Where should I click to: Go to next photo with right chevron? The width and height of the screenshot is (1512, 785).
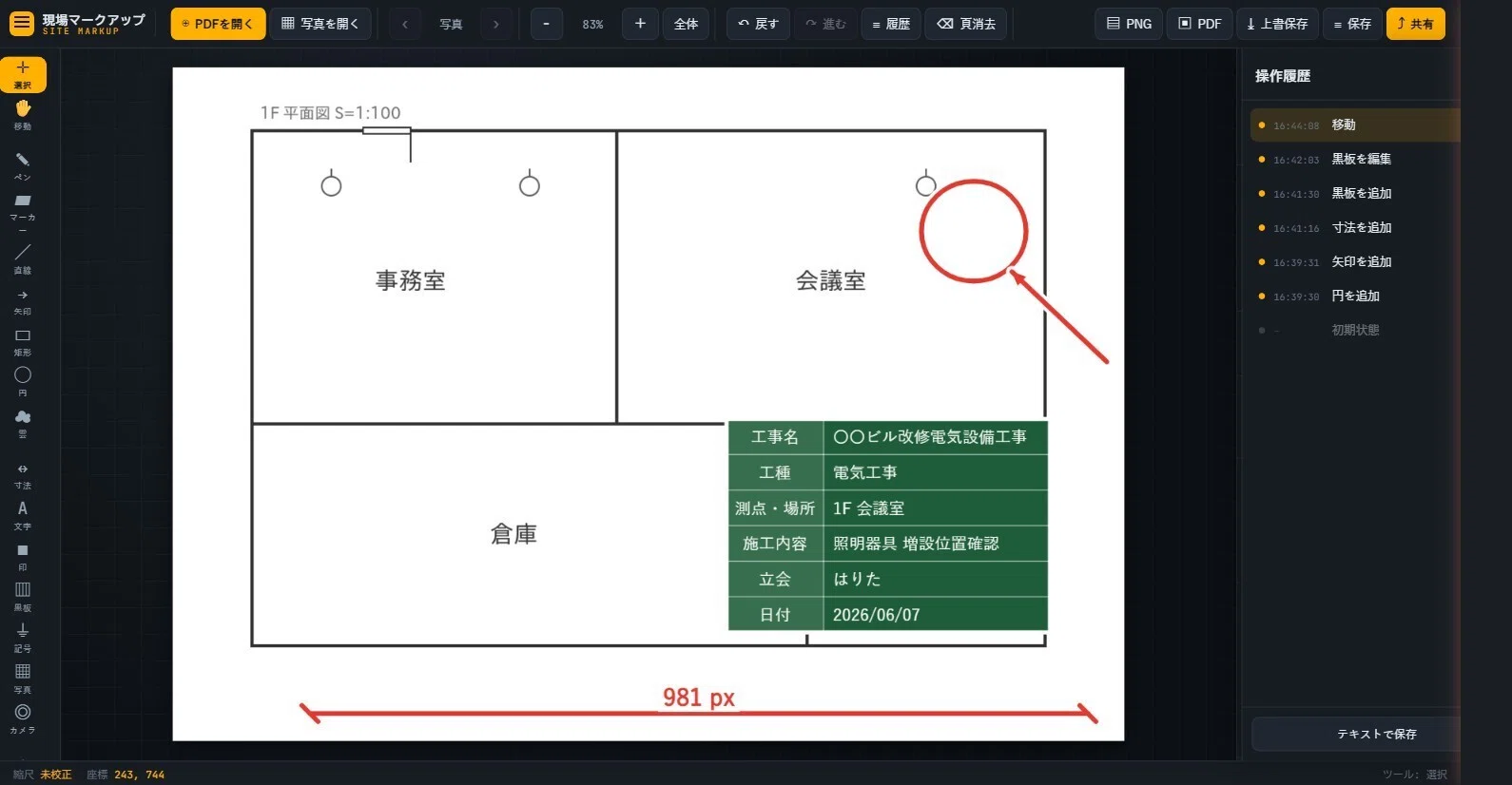[x=495, y=24]
